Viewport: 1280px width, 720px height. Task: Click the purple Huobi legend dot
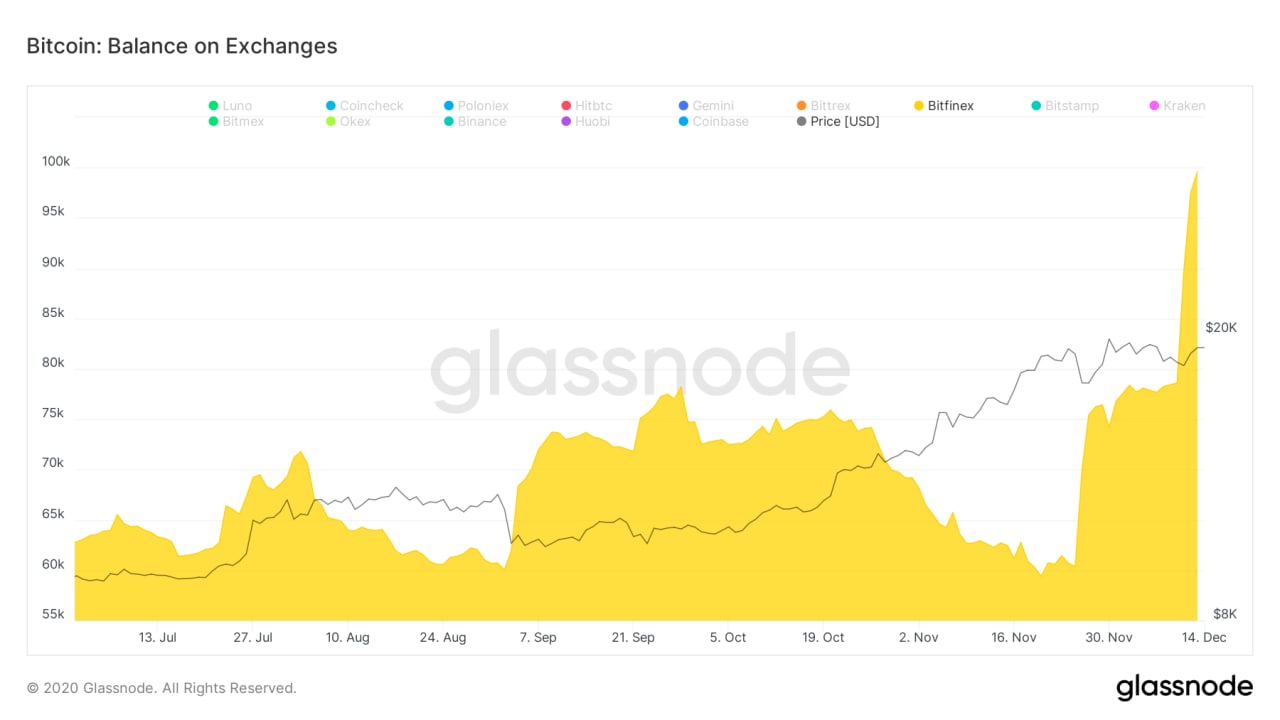(566, 121)
